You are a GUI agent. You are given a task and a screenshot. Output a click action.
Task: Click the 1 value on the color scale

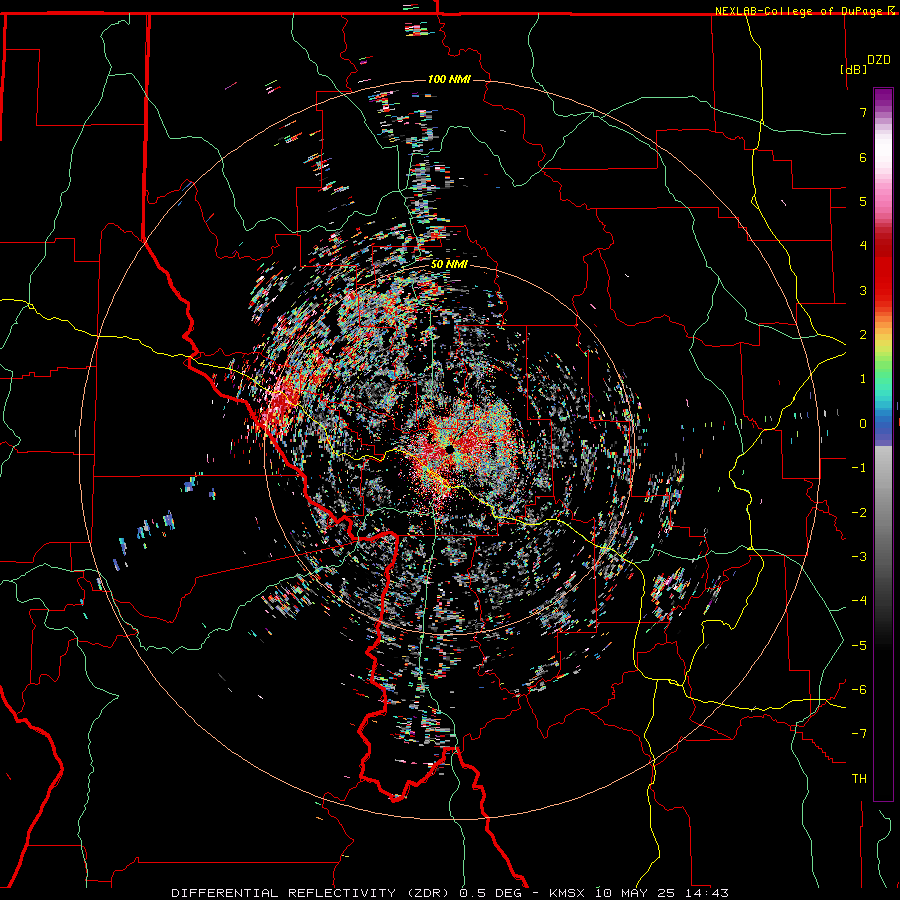pyautogui.click(x=863, y=379)
